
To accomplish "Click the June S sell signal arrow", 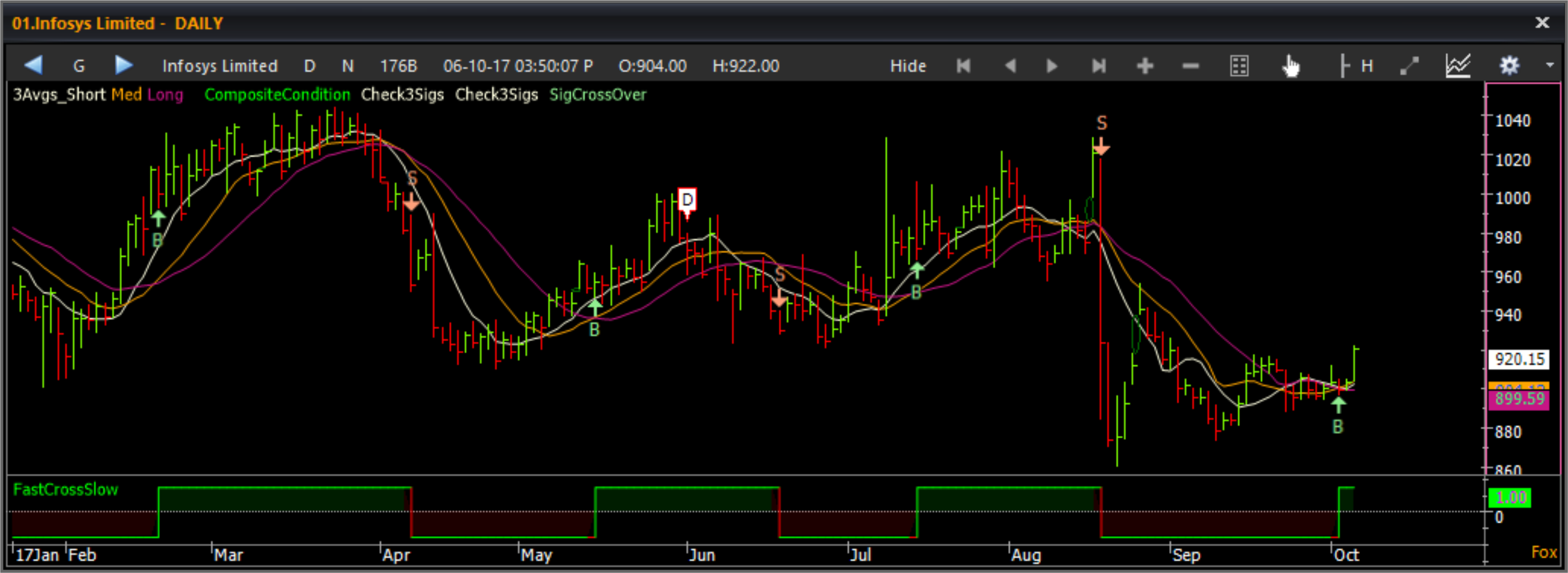I will [779, 298].
